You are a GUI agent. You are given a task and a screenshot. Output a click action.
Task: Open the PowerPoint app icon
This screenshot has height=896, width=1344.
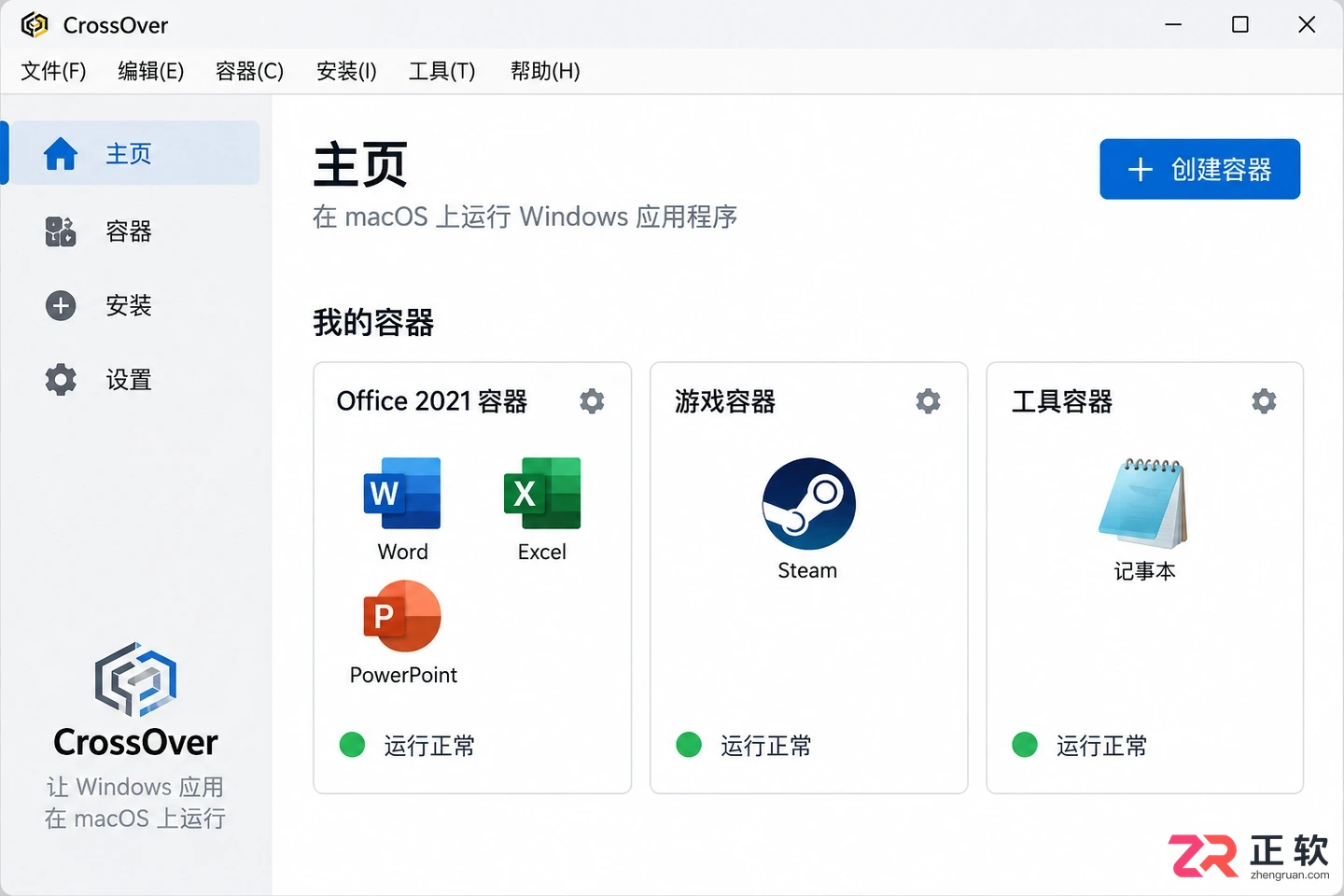click(x=402, y=616)
